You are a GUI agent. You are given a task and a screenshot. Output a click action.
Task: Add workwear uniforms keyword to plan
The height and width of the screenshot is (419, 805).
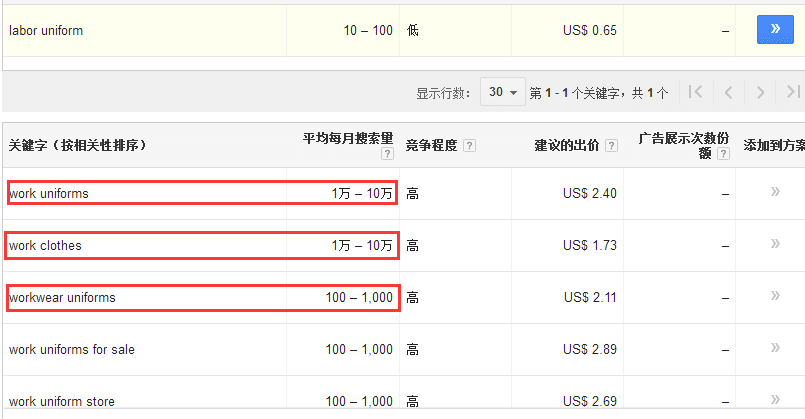click(x=775, y=296)
